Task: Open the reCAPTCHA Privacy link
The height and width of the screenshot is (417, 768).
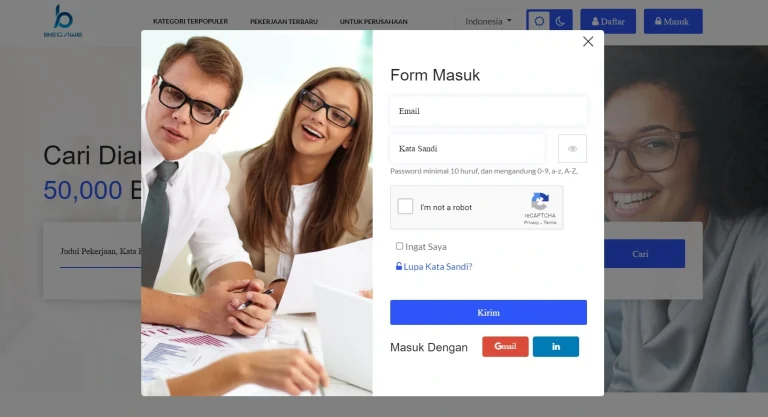Action: (531, 222)
